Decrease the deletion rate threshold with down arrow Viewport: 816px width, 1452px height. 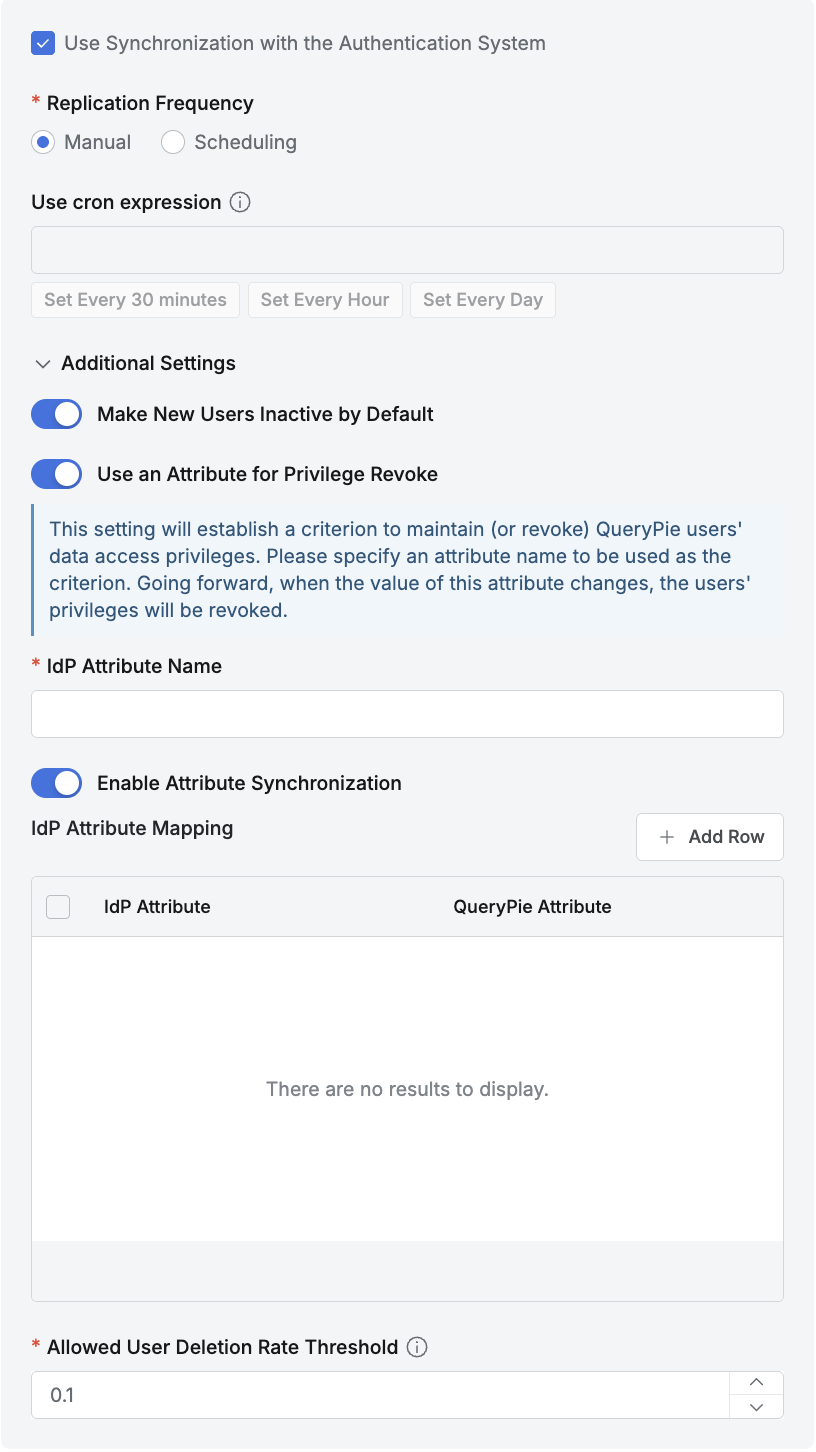756,1407
